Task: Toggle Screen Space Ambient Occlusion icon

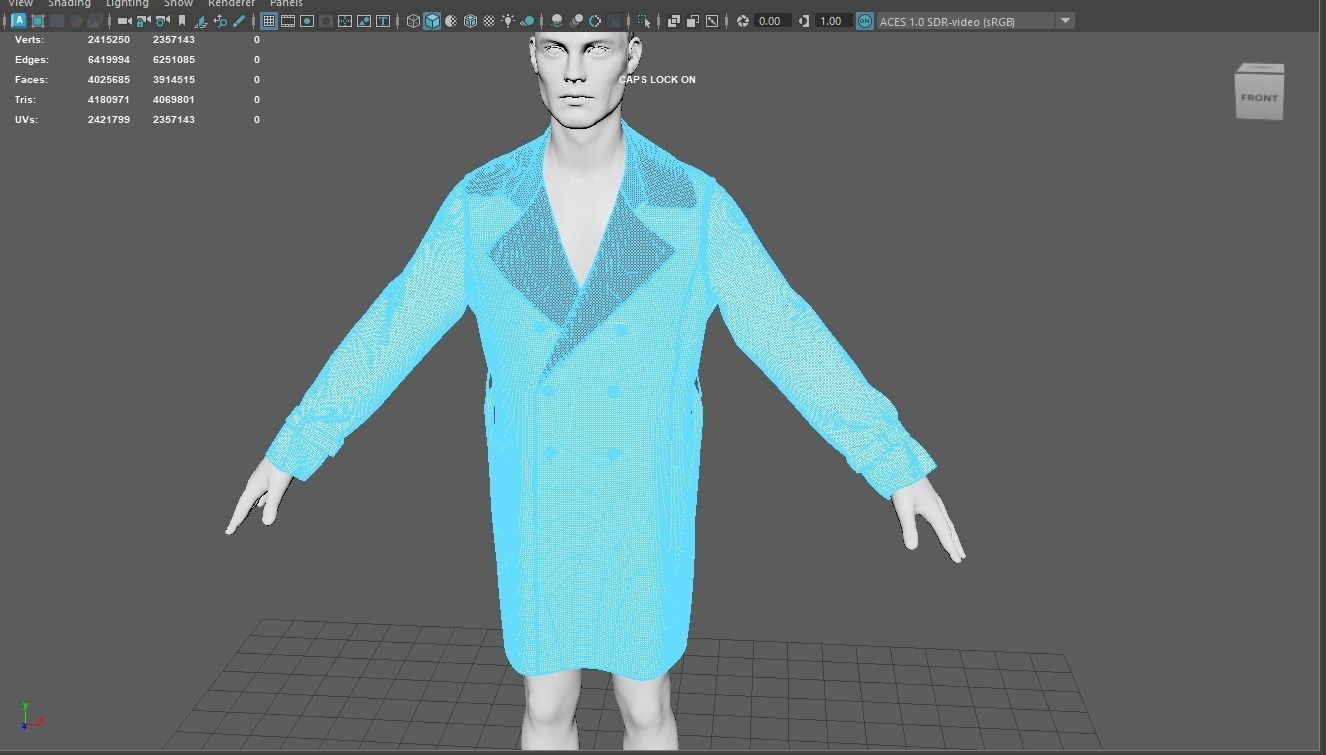Action: [557, 21]
